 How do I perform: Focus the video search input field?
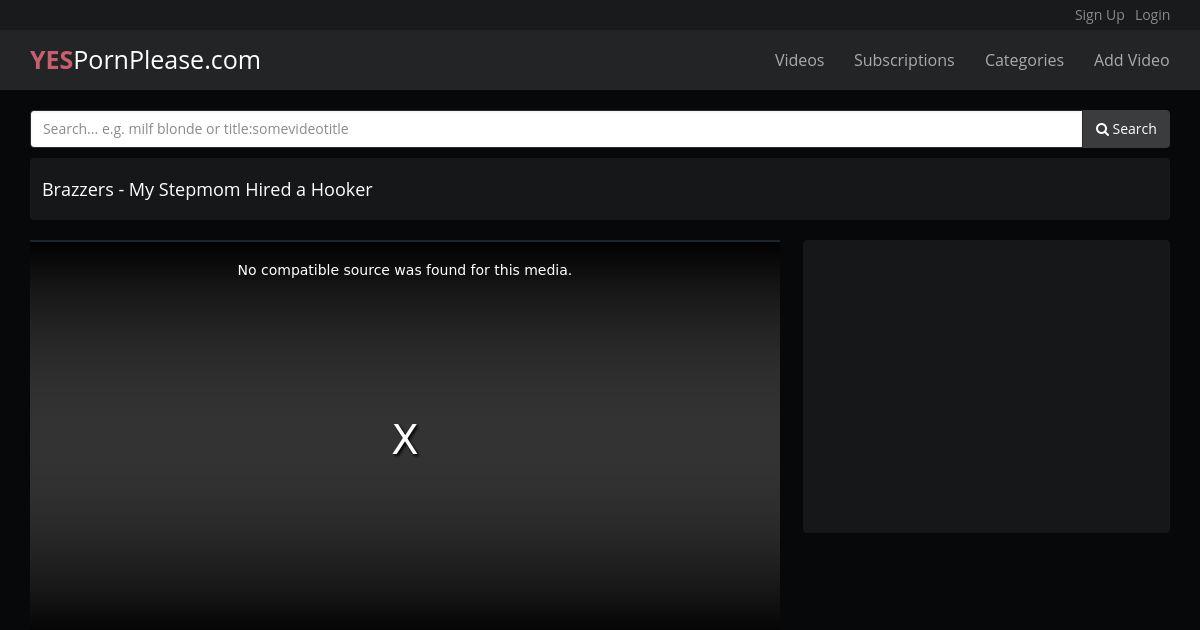[556, 129]
